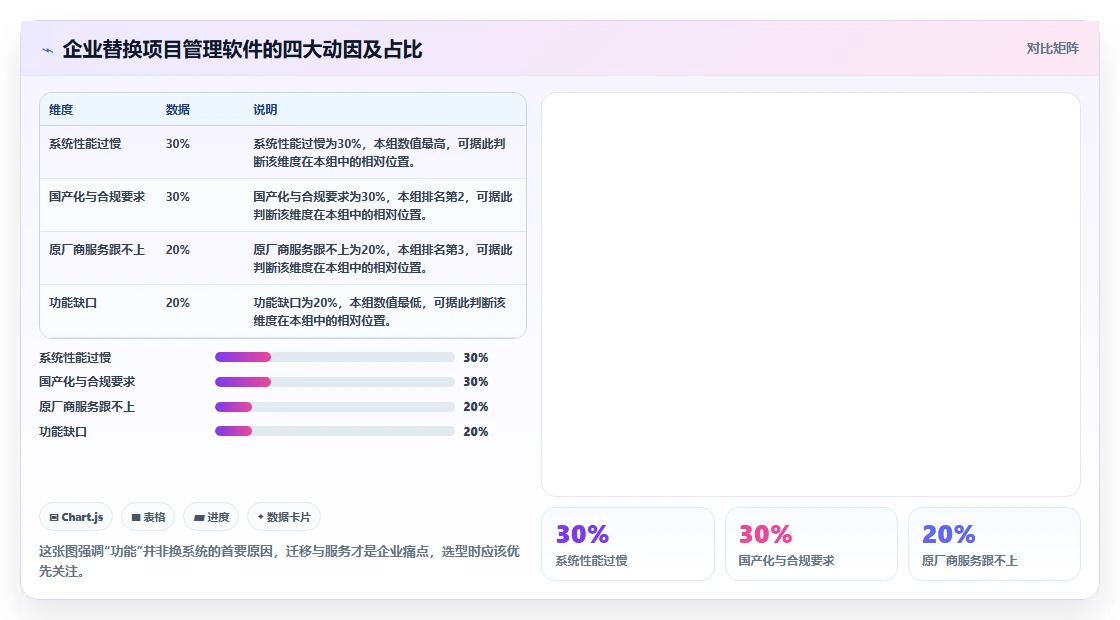Select 功能缺口 cell in the table

click(x=73, y=303)
